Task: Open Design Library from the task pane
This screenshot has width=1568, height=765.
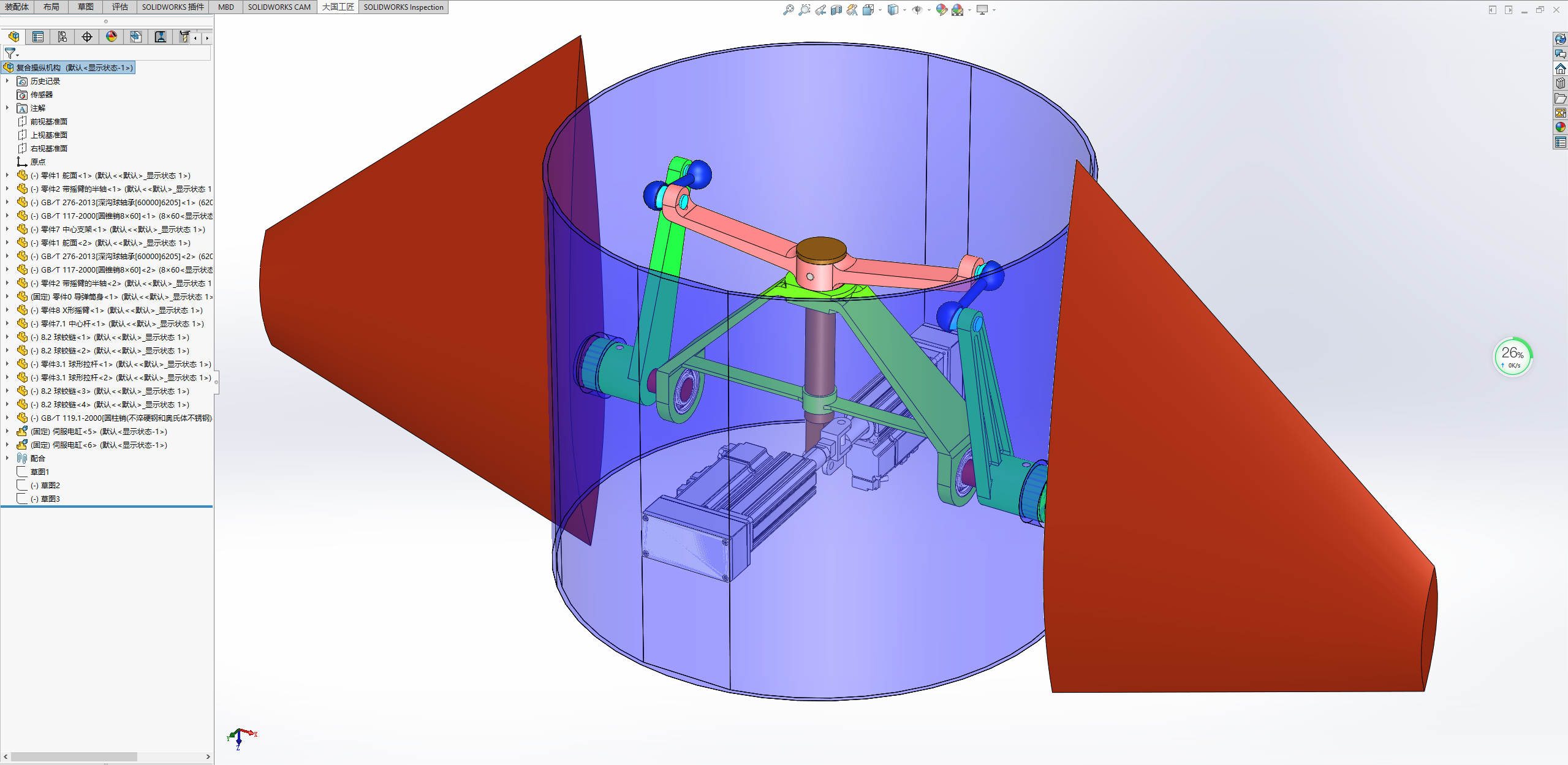Action: click(1560, 83)
